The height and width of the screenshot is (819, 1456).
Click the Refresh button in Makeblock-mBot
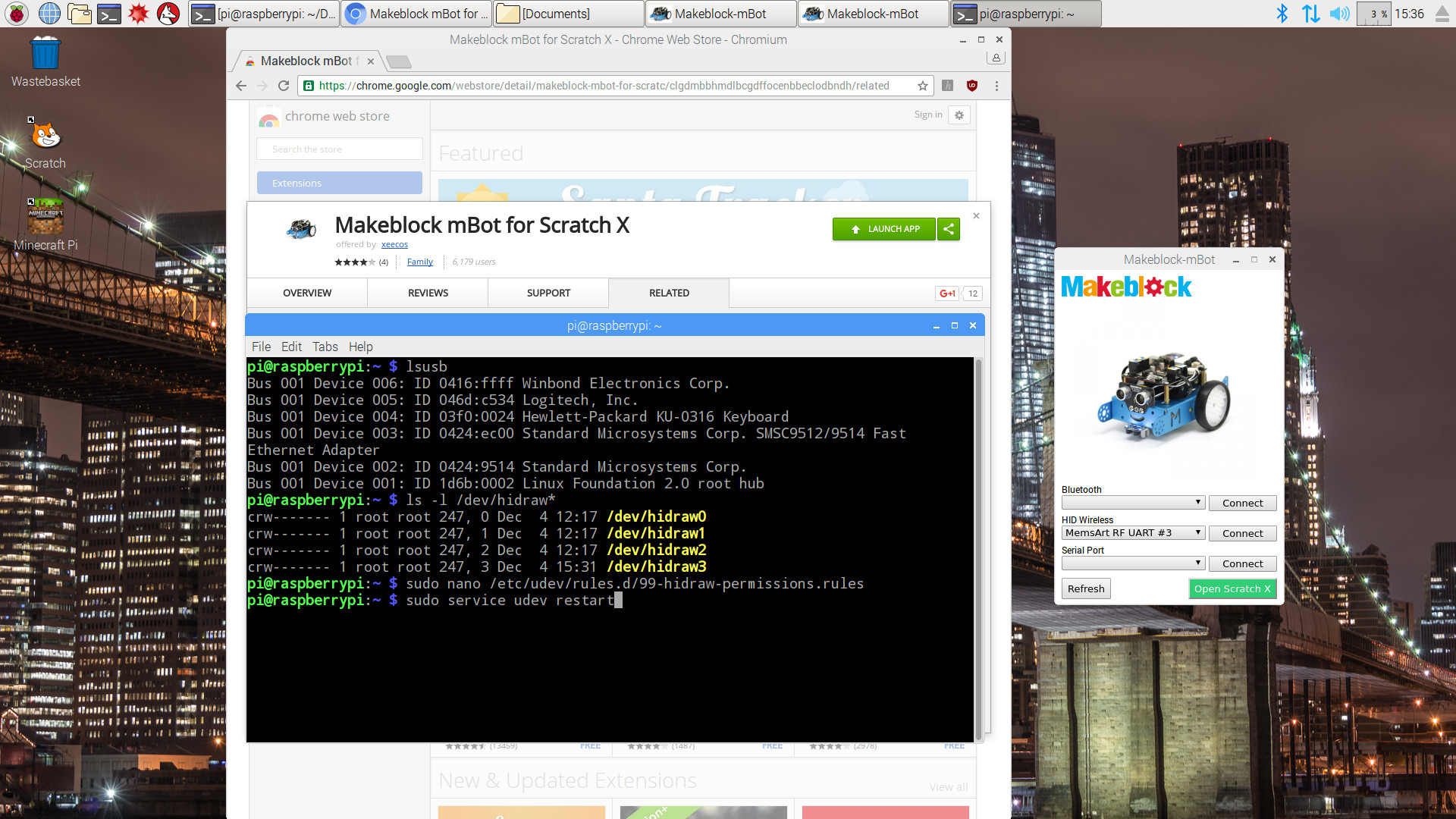[1086, 588]
